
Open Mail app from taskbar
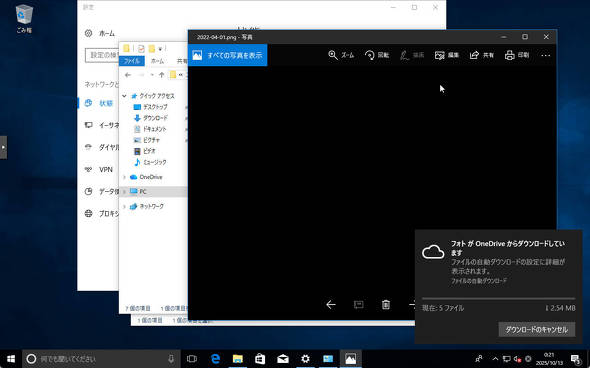pyautogui.click(x=283, y=359)
